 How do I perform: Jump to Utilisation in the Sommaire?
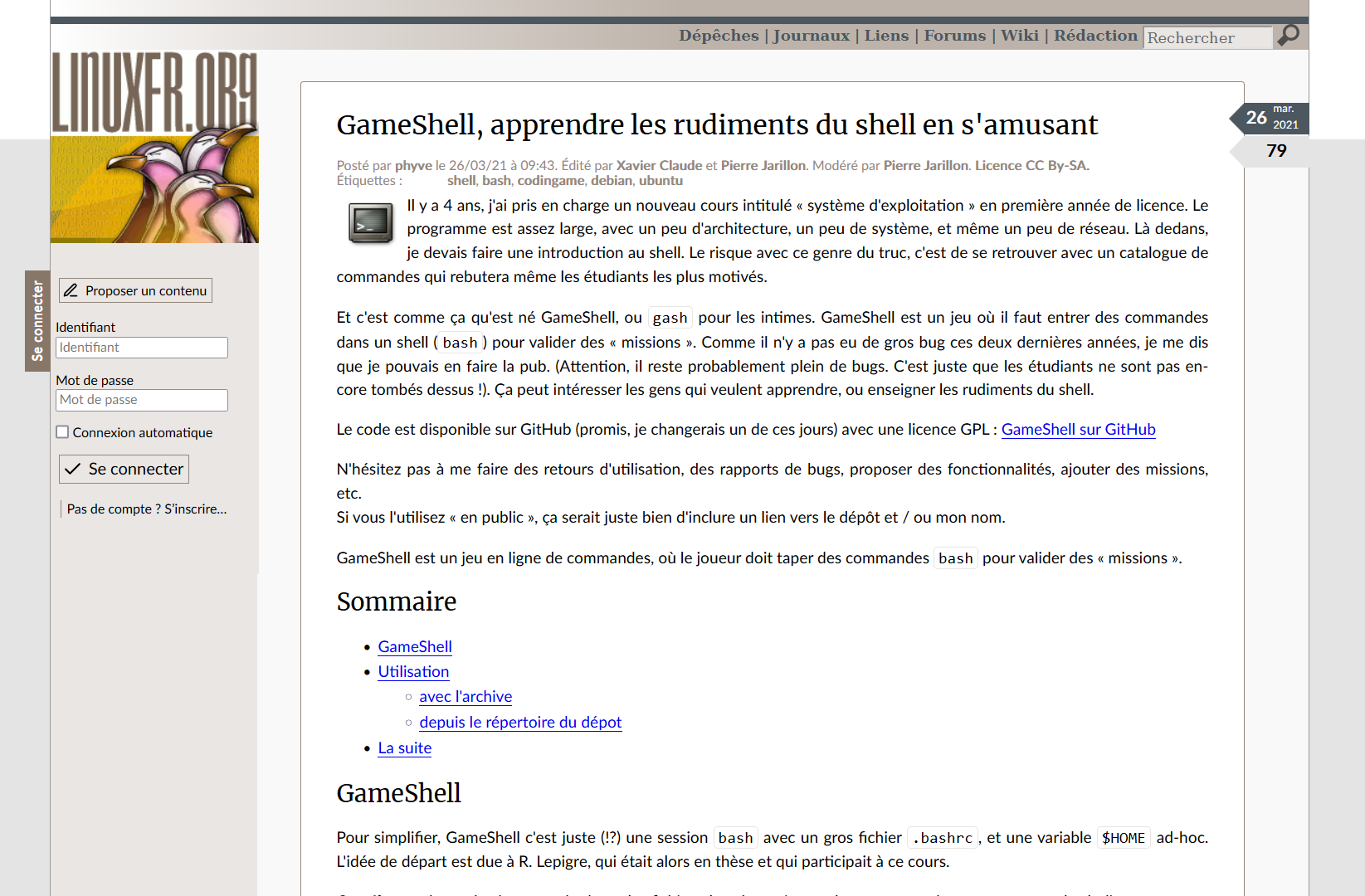413,671
